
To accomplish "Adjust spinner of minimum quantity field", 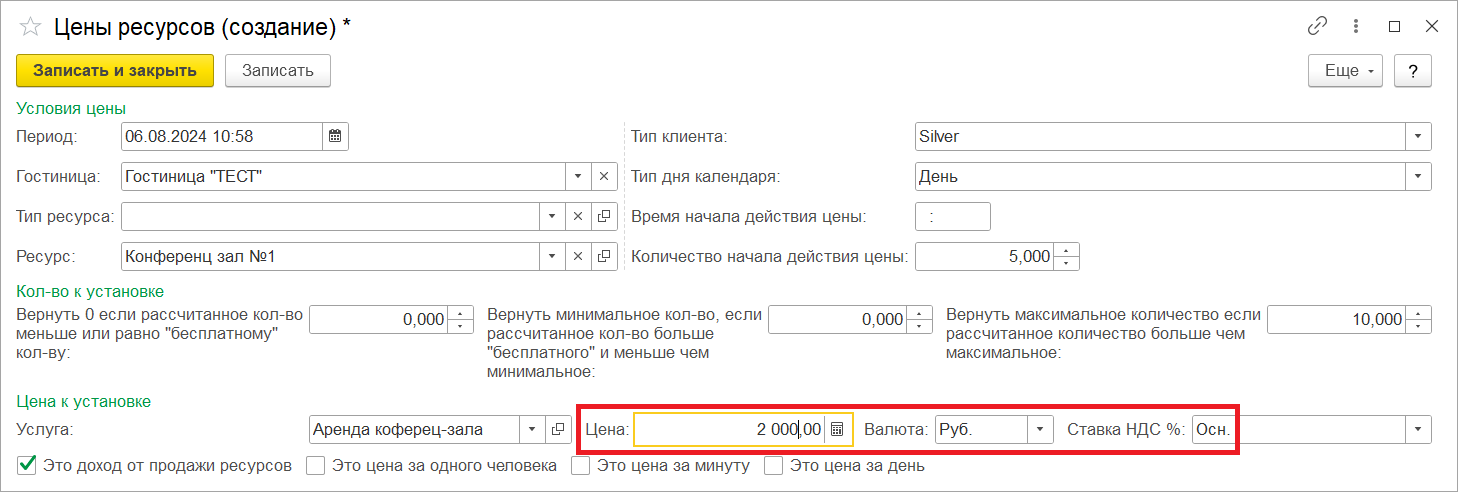I will (x=920, y=319).
